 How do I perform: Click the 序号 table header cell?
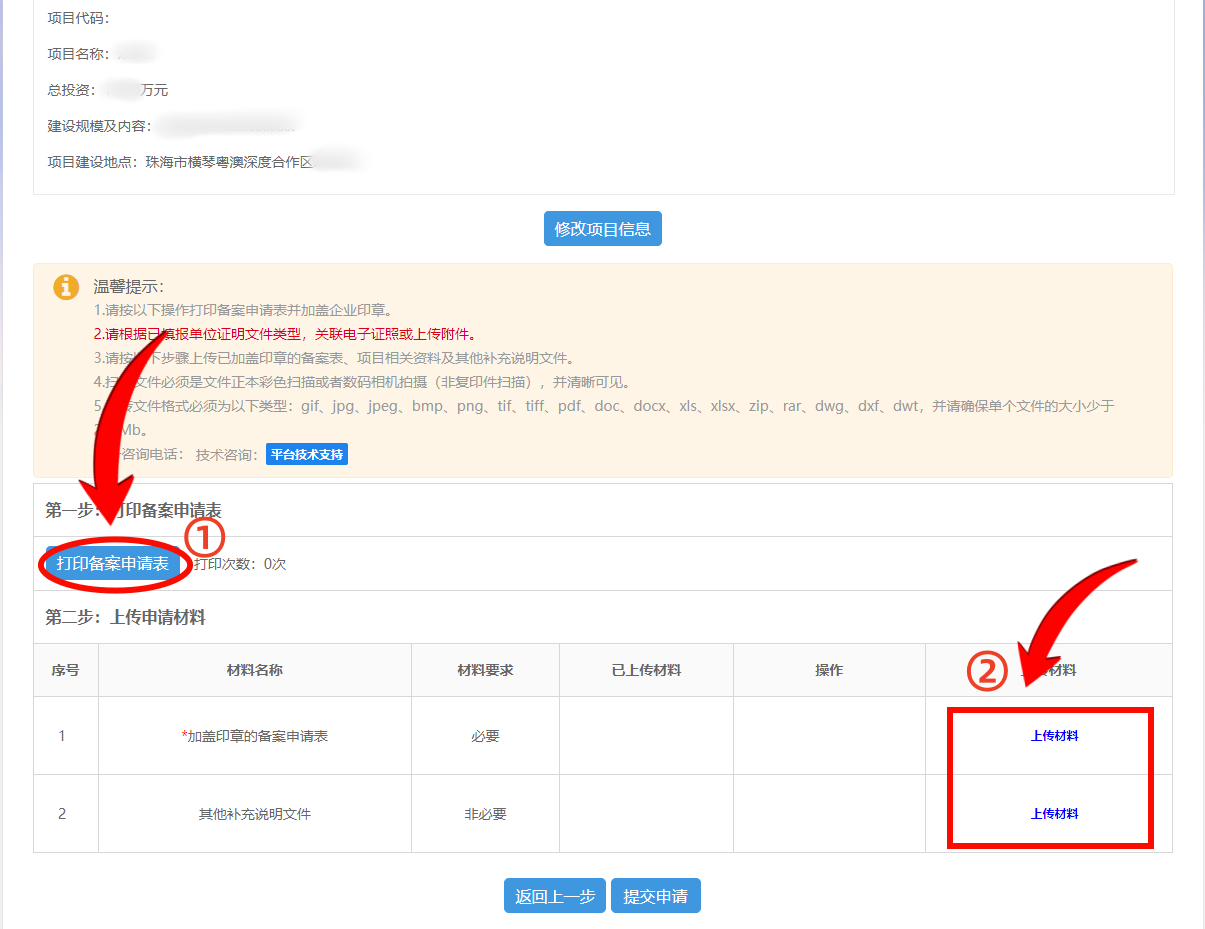(x=64, y=669)
